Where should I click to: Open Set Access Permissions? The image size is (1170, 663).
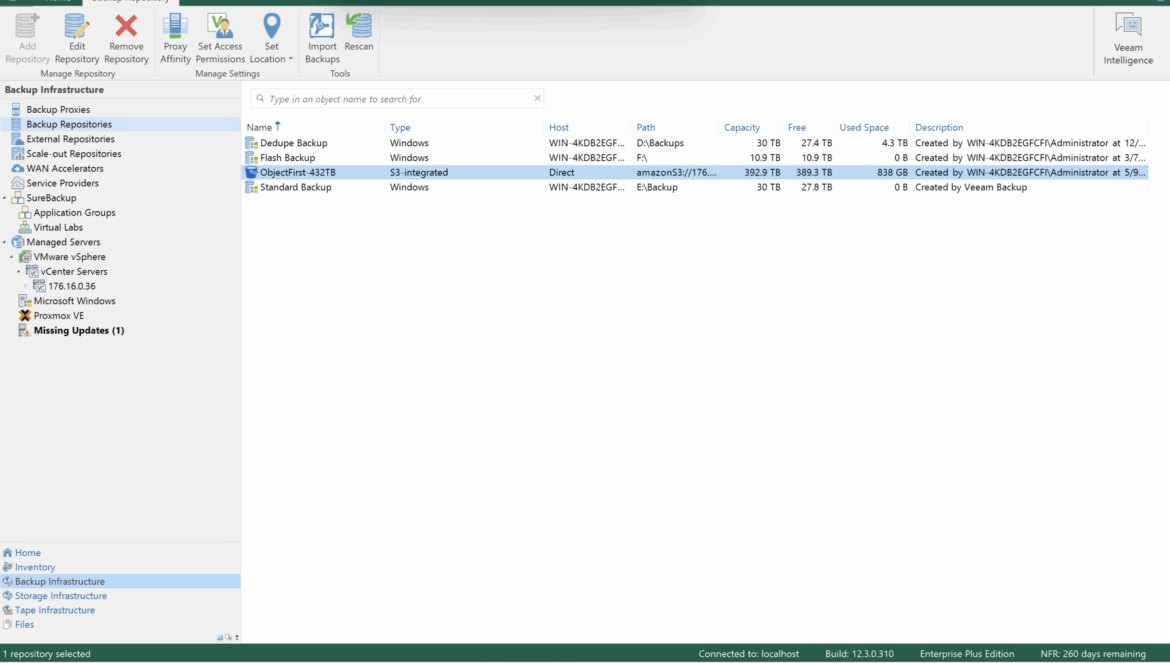tap(220, 38)
